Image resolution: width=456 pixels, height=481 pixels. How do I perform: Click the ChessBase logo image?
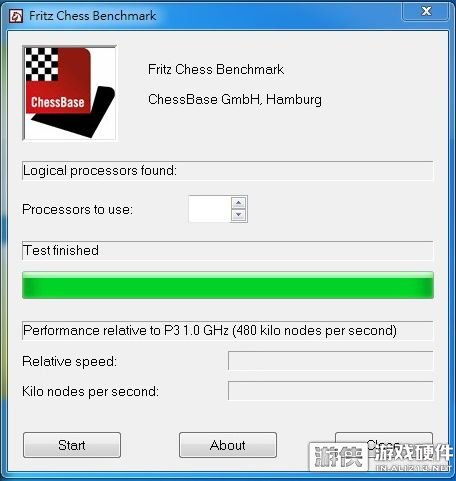70,93
